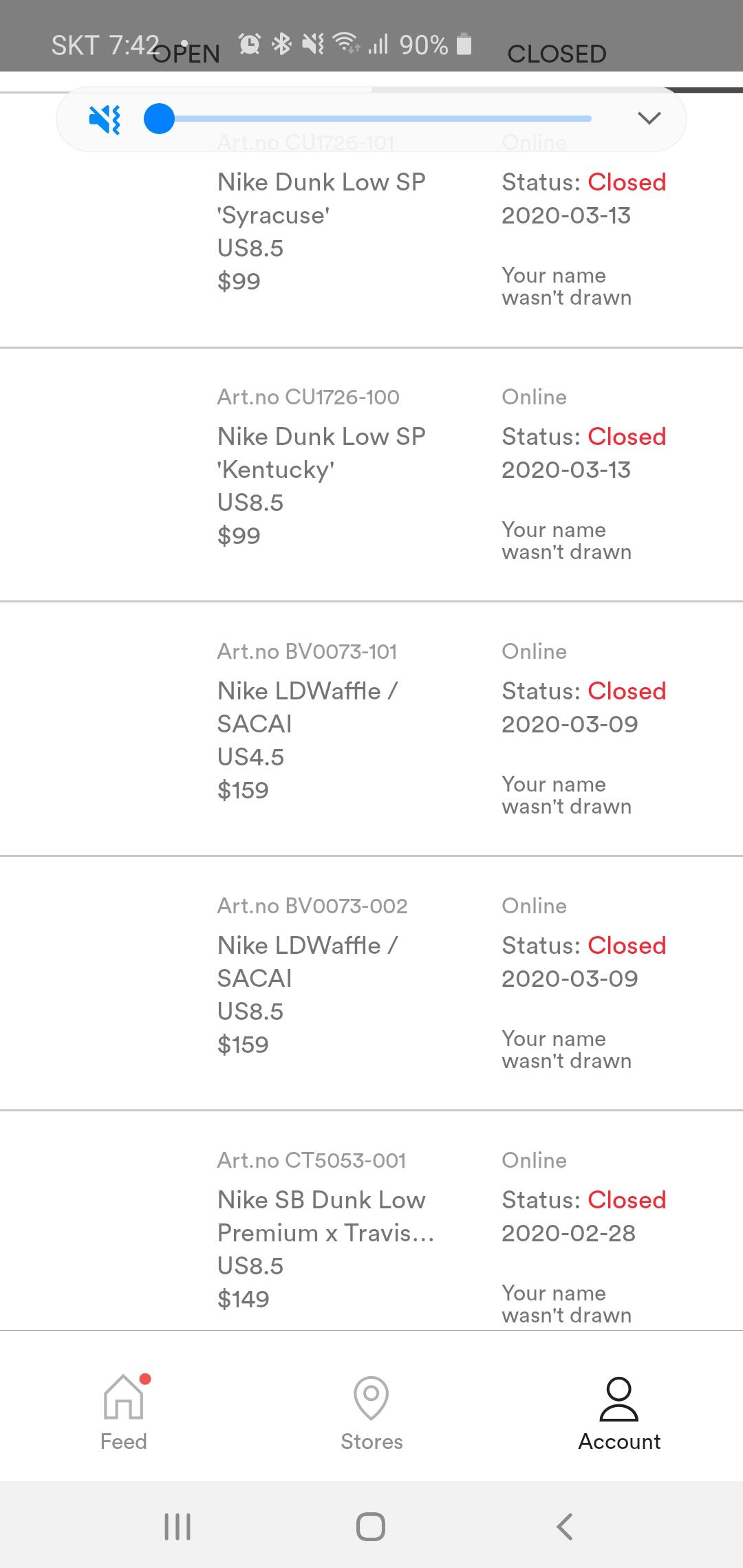Tap Art.no CU1726-100 label
Image resolution: width=743 pixels, height=1568 pixels.
(308, 397)
